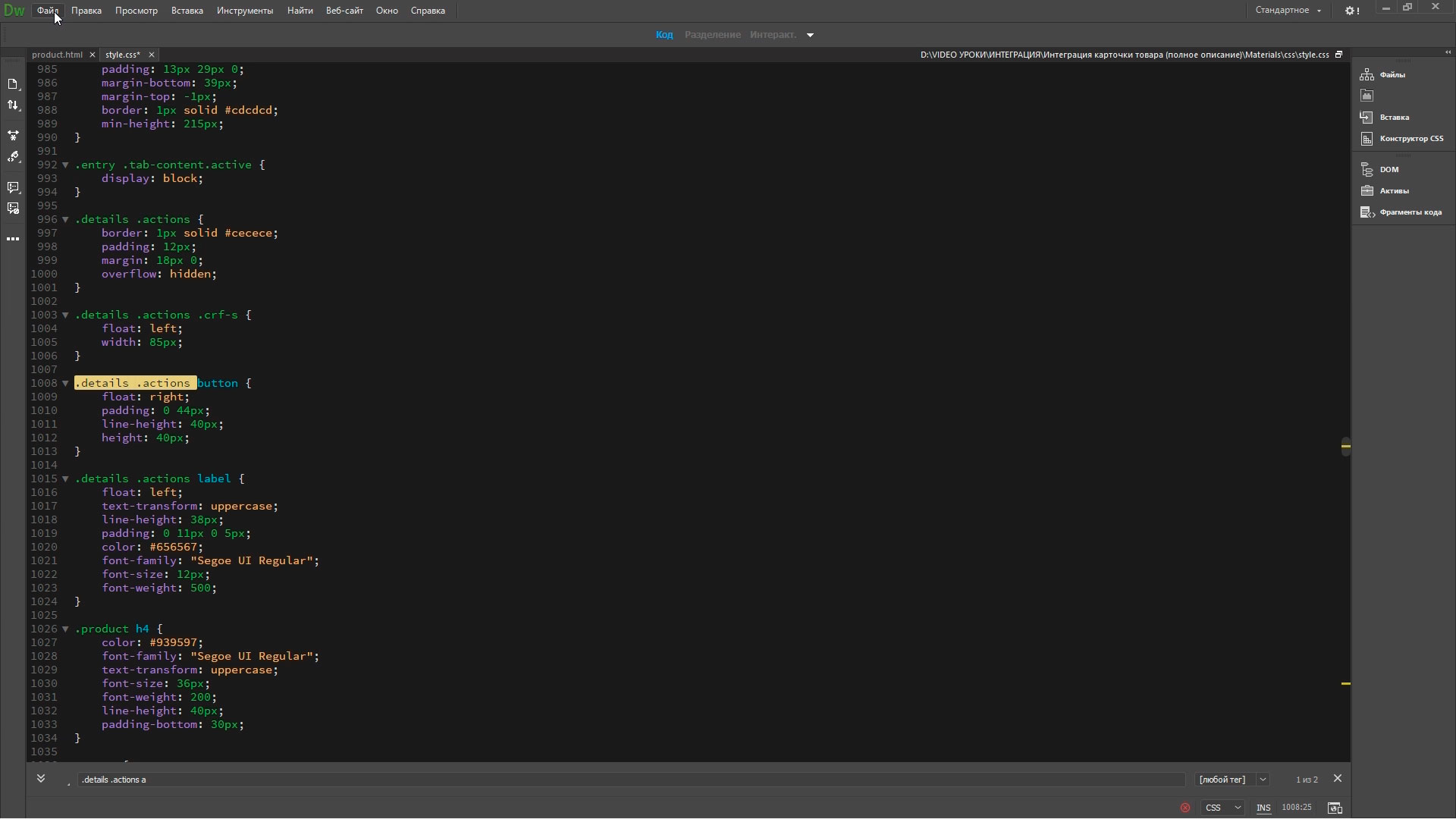Click the format source code icon
Viewport: 1456px width, 819px height.
pyautogui.click(x=13, y=157)
